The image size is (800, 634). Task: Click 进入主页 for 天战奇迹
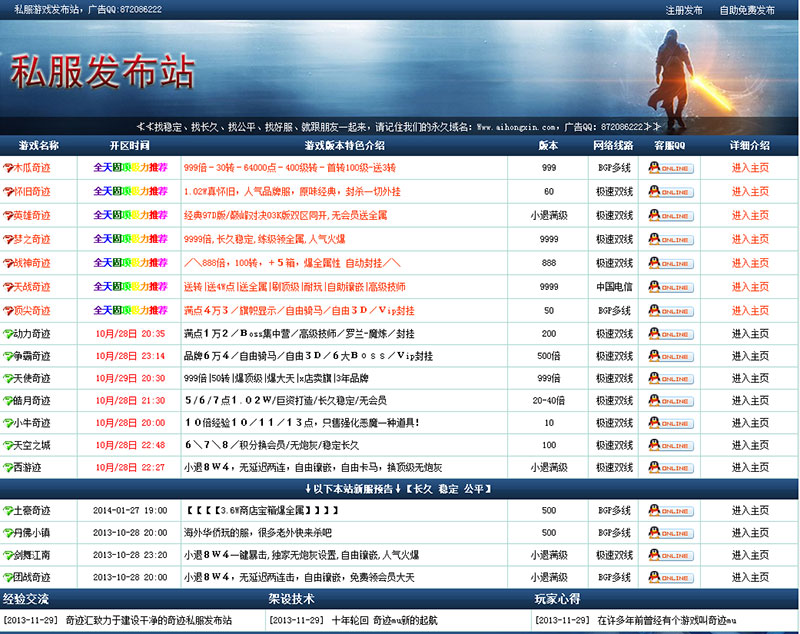[750, 287]
